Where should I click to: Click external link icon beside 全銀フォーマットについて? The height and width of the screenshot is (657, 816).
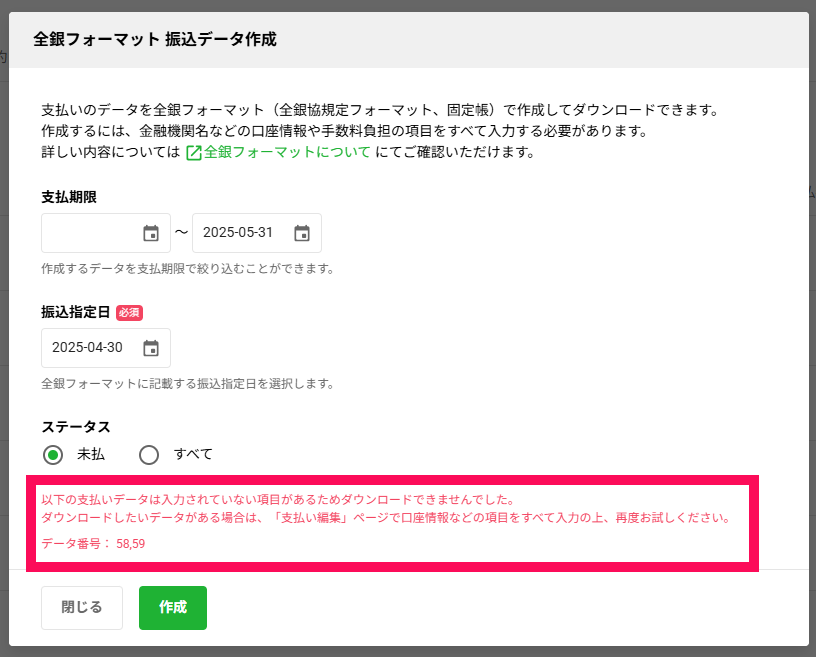pyautogui.click(x=194, y=153)
